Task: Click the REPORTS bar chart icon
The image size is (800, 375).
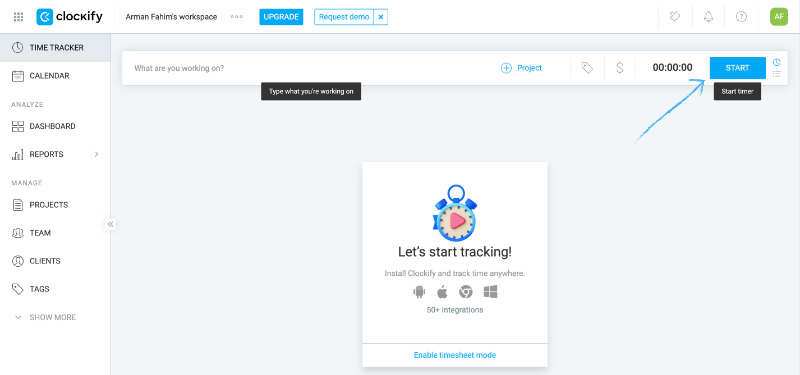Action: coord(18,155)
